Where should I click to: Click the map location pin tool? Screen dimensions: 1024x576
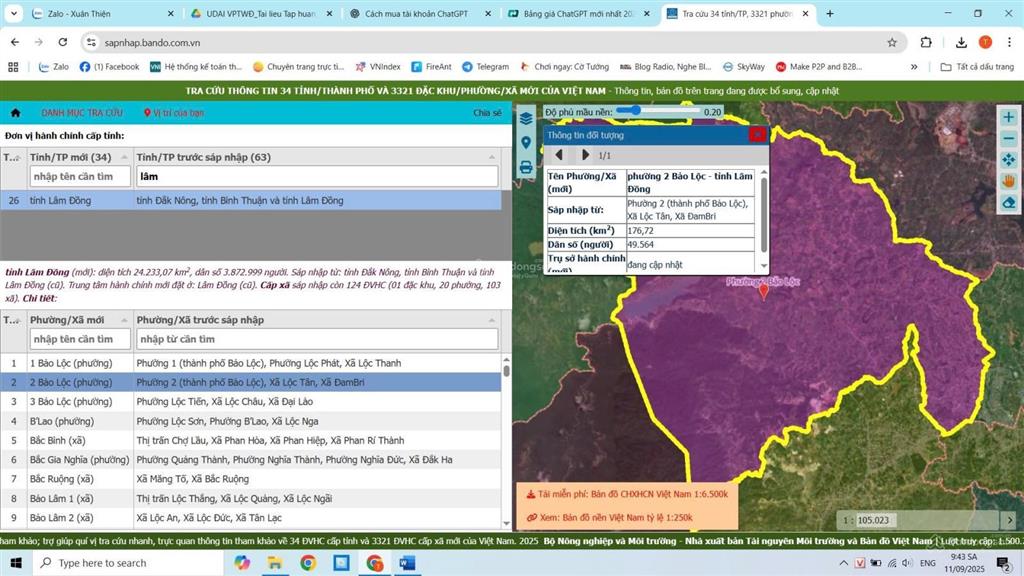(x=526, y=143)
